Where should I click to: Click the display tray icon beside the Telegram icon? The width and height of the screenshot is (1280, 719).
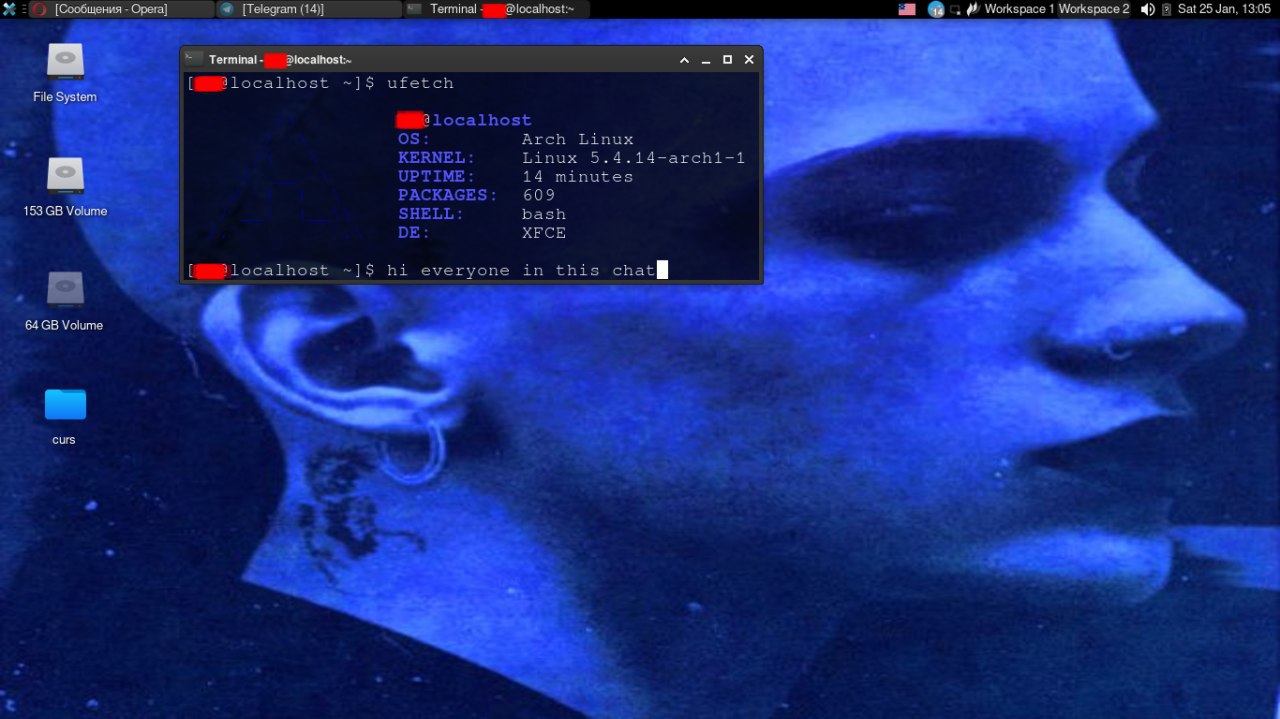click(x=955, y=10)
